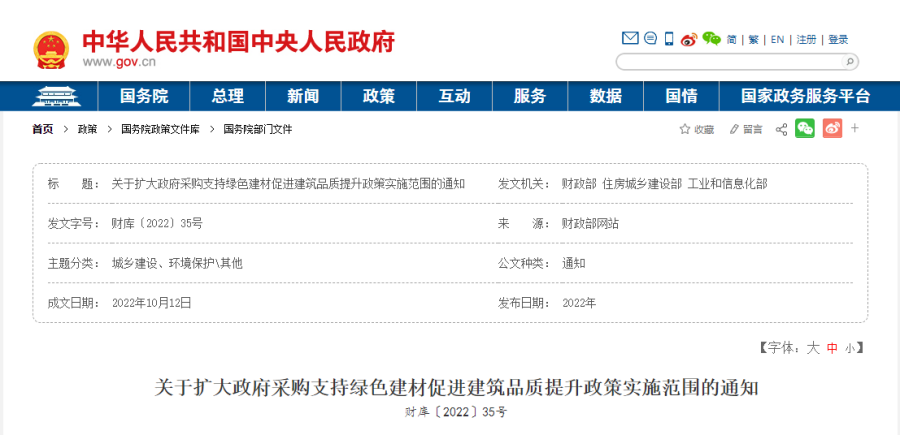The image size is (900, 435).
Task: Set font size to 小
Action: (849, 348)
